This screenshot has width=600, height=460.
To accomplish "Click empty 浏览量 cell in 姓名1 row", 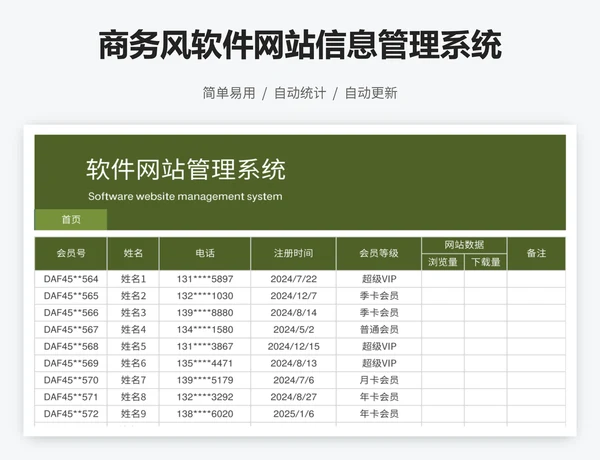I will point(443,279).
